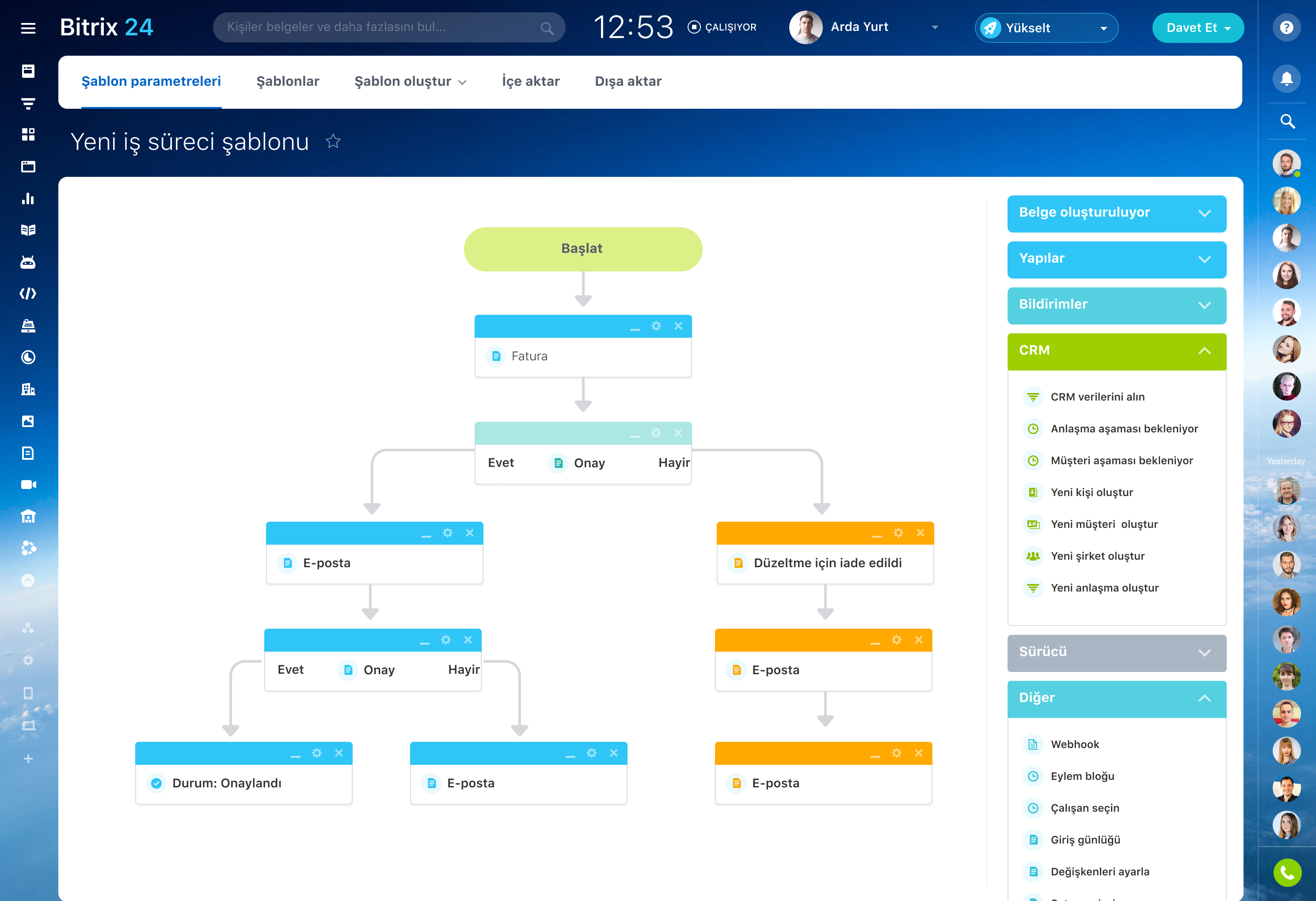
Task: Click the right sidebar search icon
Action: [x=1287, y=121]
